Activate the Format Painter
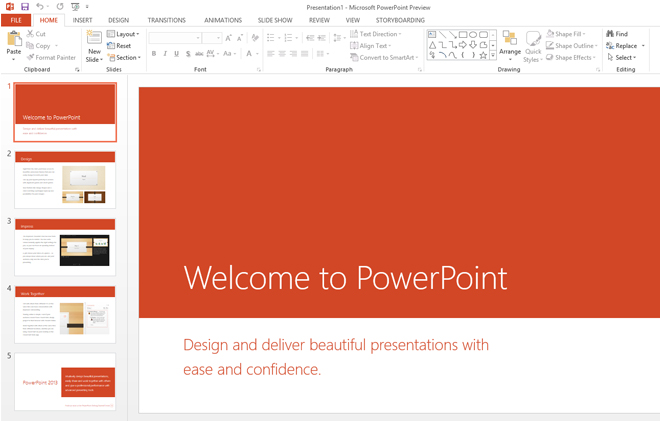This screenshot has width=660, height=421. 51,57
